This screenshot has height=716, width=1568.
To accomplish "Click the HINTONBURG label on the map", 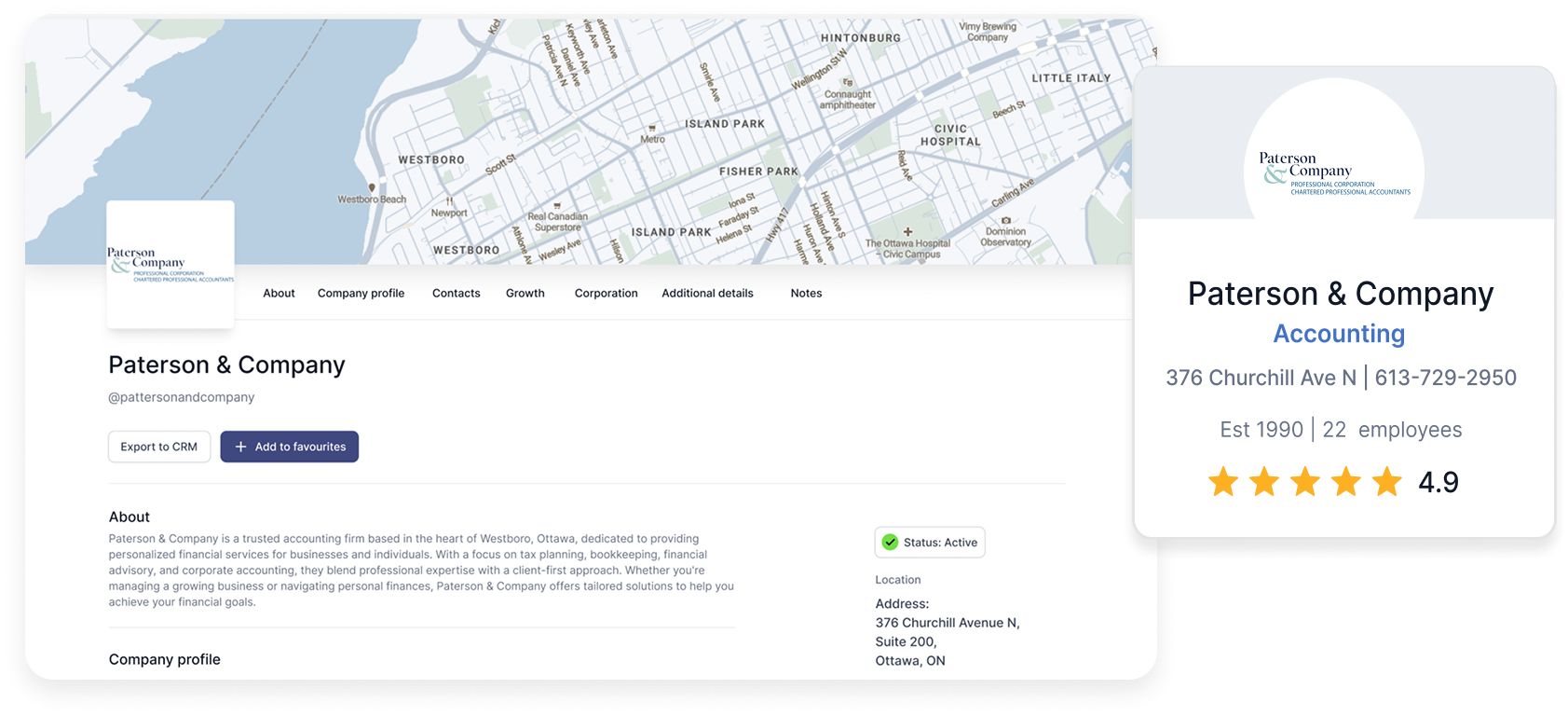I will coord(861,38).
